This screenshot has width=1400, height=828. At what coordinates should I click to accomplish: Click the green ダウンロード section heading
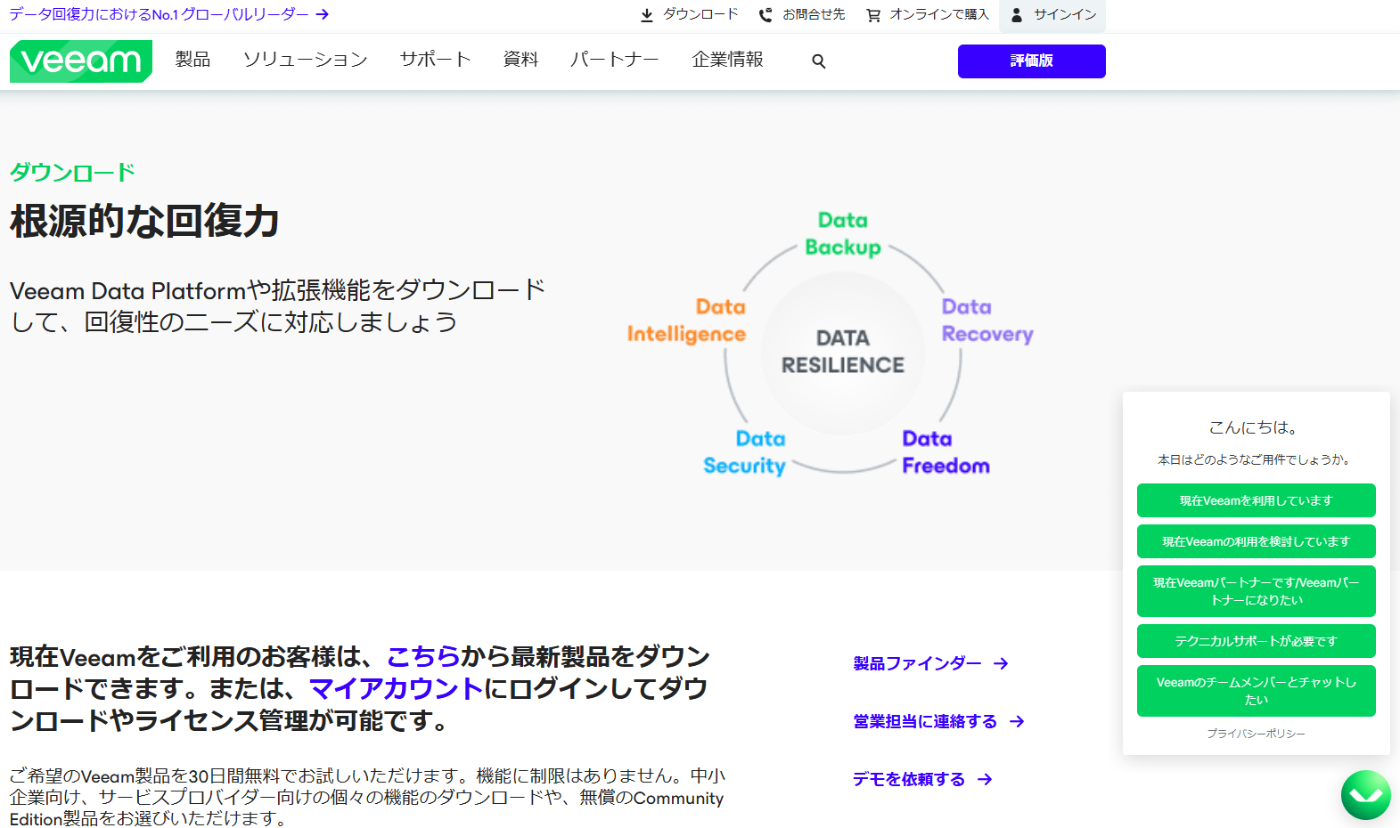pyautogui.click(x=72, y=172)
